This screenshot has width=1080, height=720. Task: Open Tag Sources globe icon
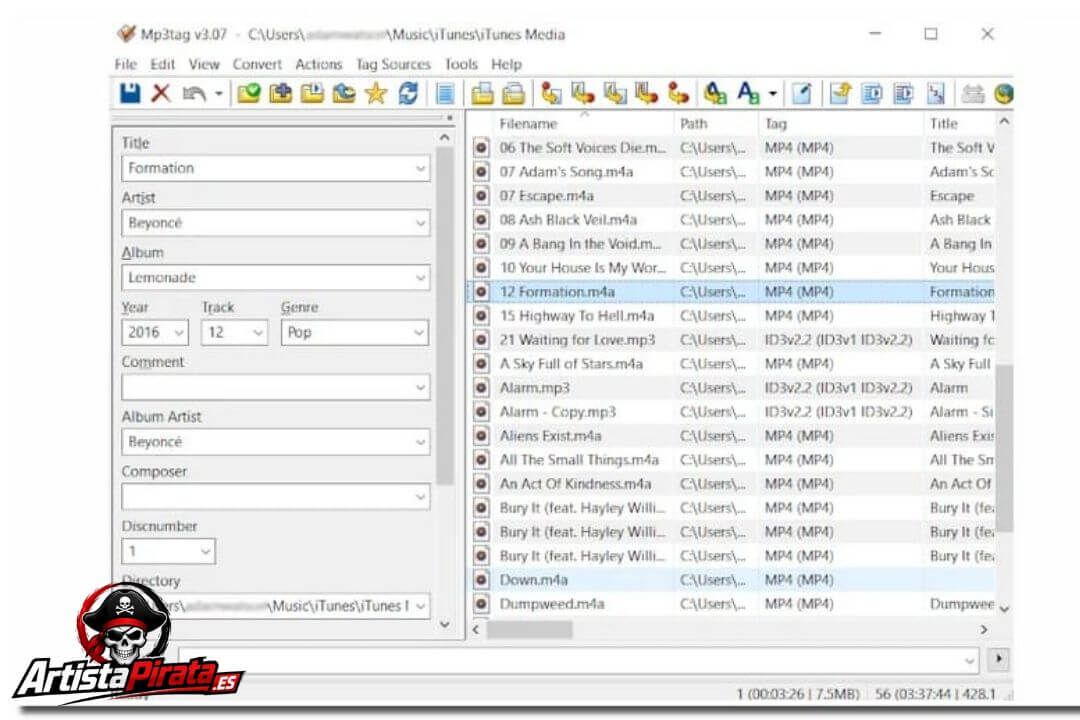coord(1004,93)
